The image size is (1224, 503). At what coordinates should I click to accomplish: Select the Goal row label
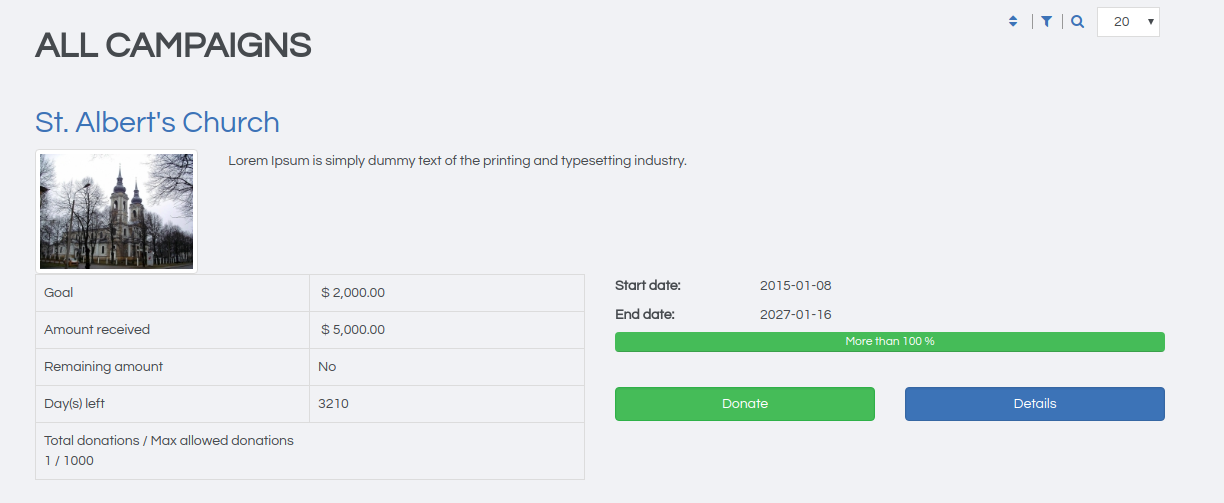coord(59,293)
